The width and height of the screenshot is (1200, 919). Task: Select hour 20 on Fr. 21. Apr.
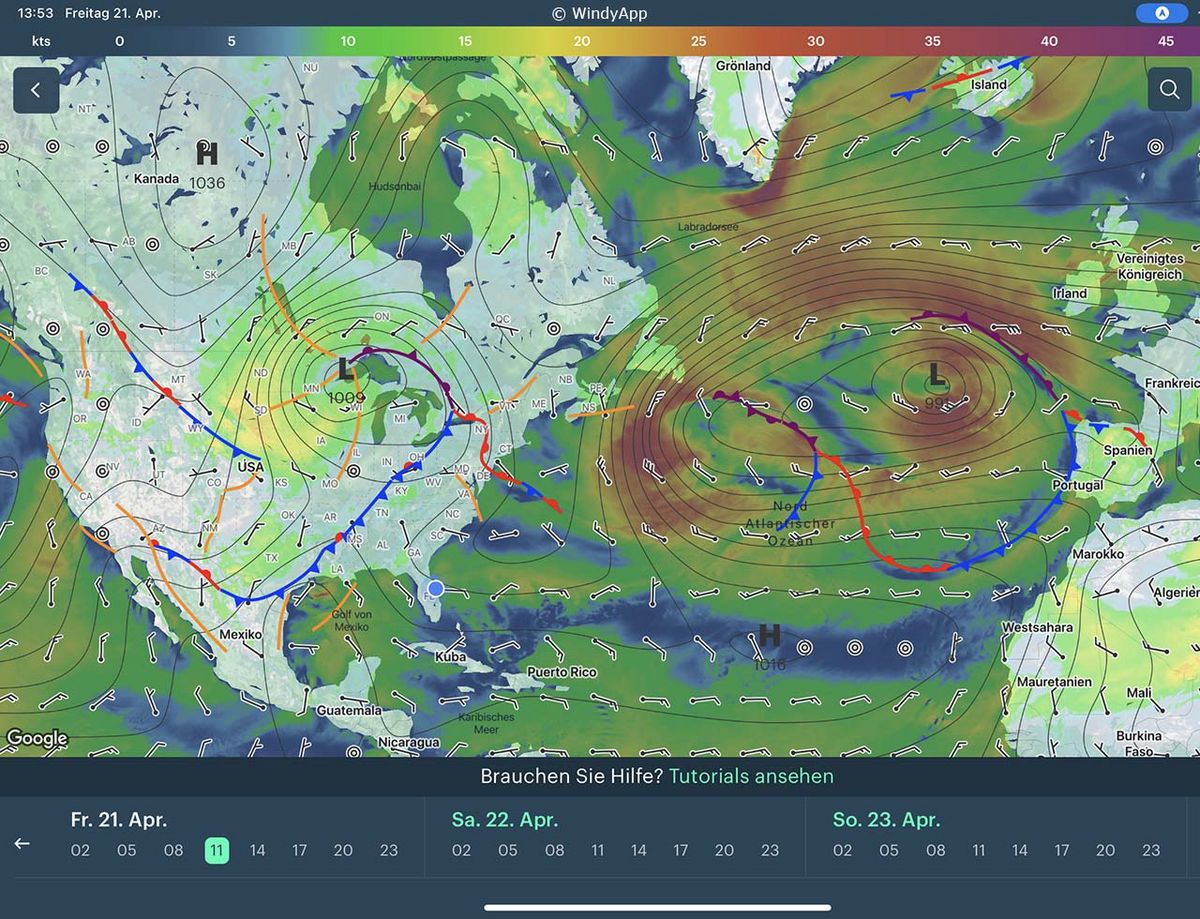tap(343, 851)
